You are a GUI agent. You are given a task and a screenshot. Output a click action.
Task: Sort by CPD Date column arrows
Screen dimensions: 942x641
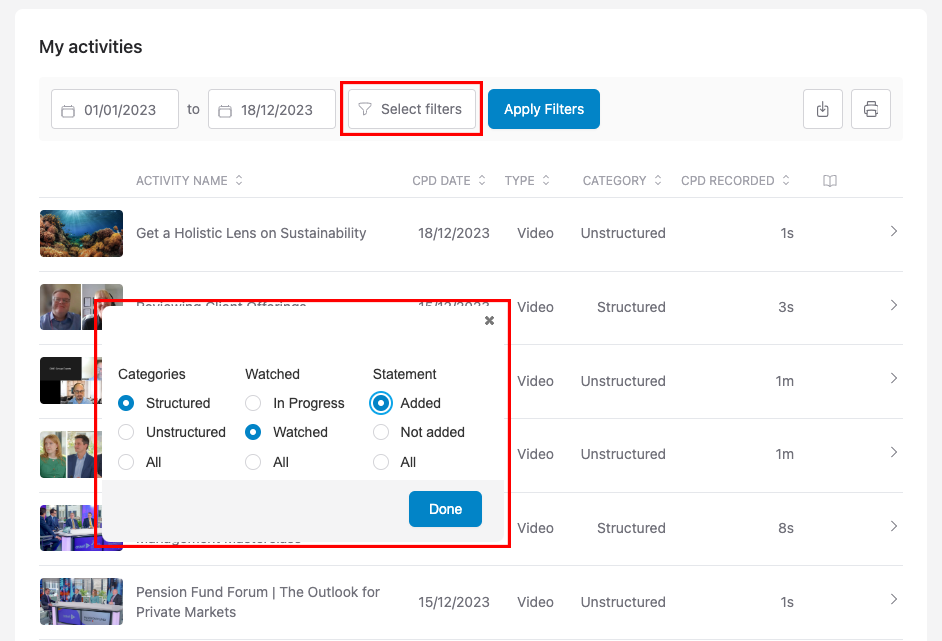(482, 181)
